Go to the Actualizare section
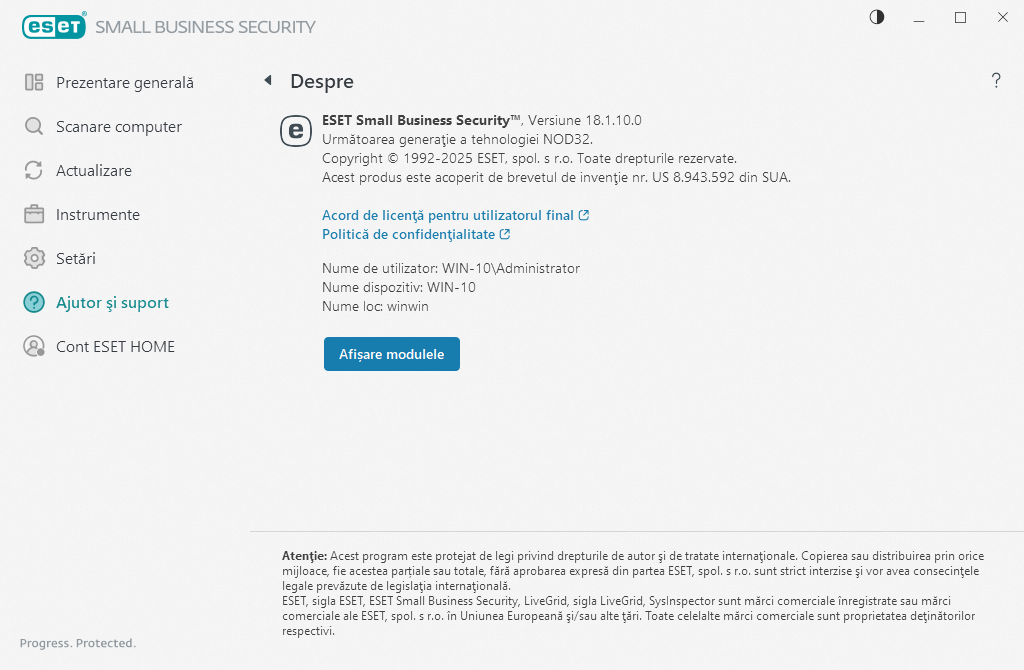 (94, 170)
